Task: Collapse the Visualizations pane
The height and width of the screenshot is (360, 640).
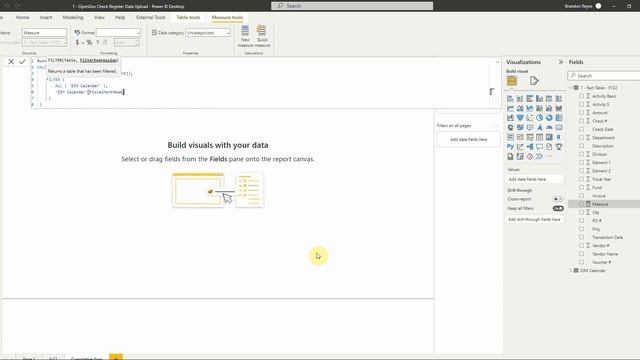Action: [x=560, y=62]
